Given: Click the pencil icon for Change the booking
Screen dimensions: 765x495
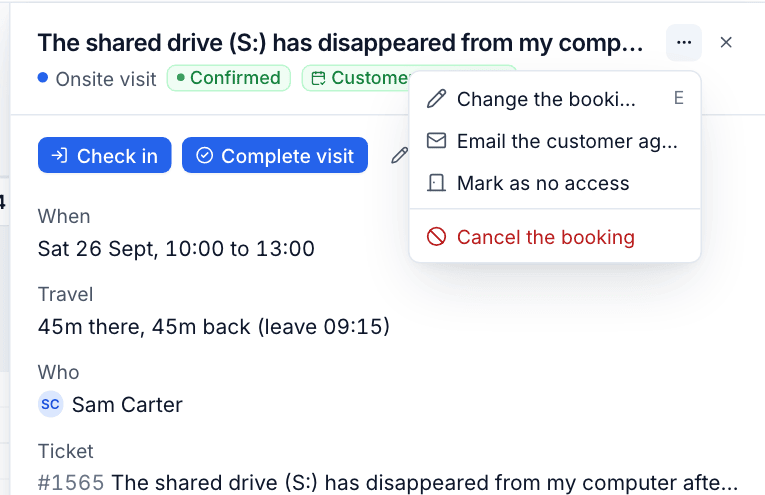Looking at the screenshot, I should tap(436, 99).
